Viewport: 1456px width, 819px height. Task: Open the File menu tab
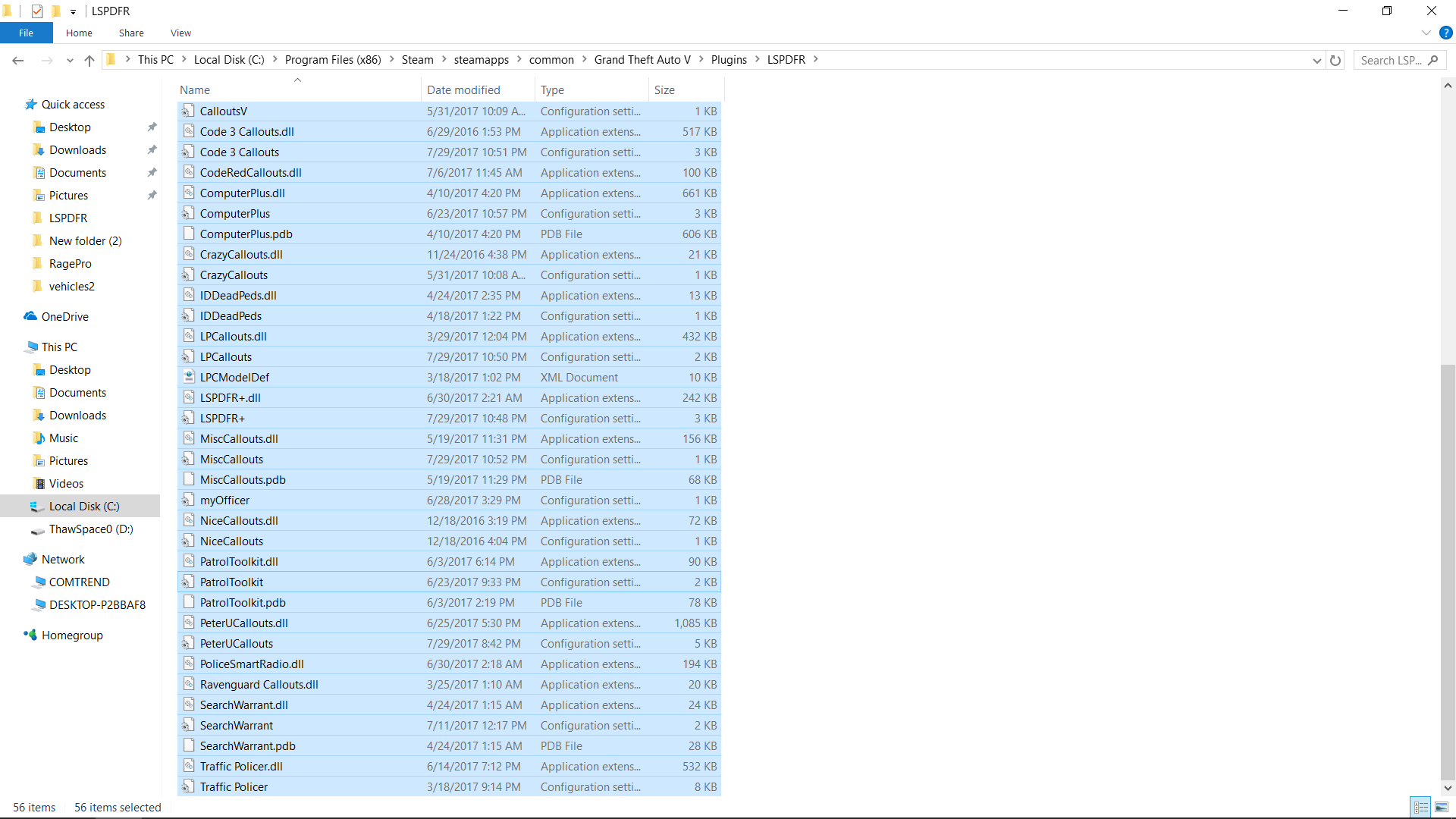(x=26, y=33)
